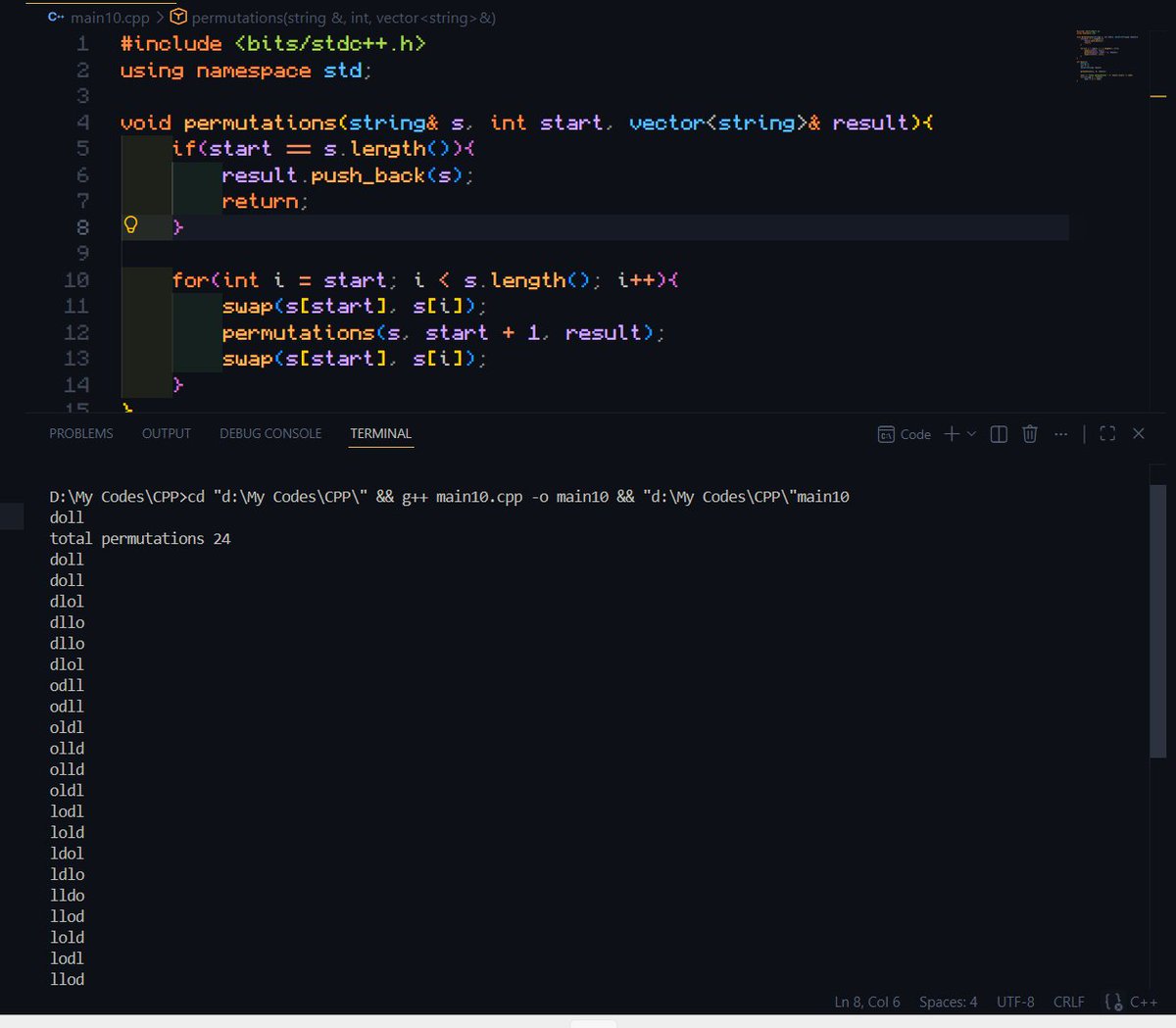Click line number 13 in gutter
The height and width of the screenshot is (1028, 1176).
click(x=76, y=359)
